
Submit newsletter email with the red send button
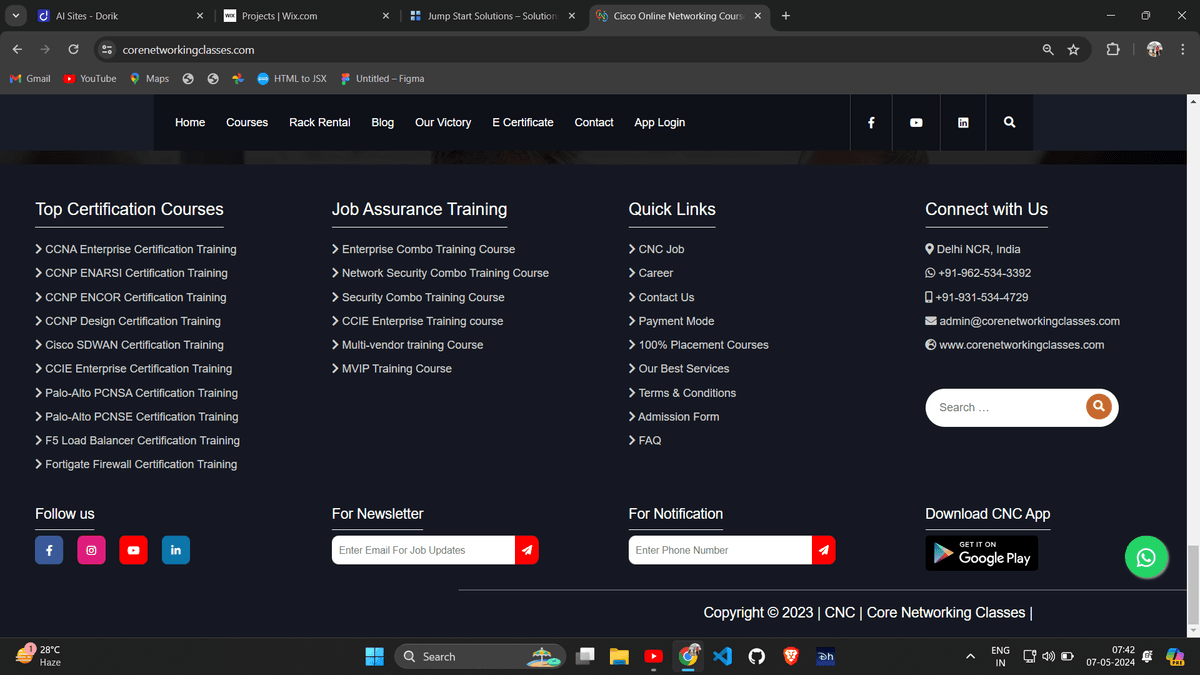(527, 550)
